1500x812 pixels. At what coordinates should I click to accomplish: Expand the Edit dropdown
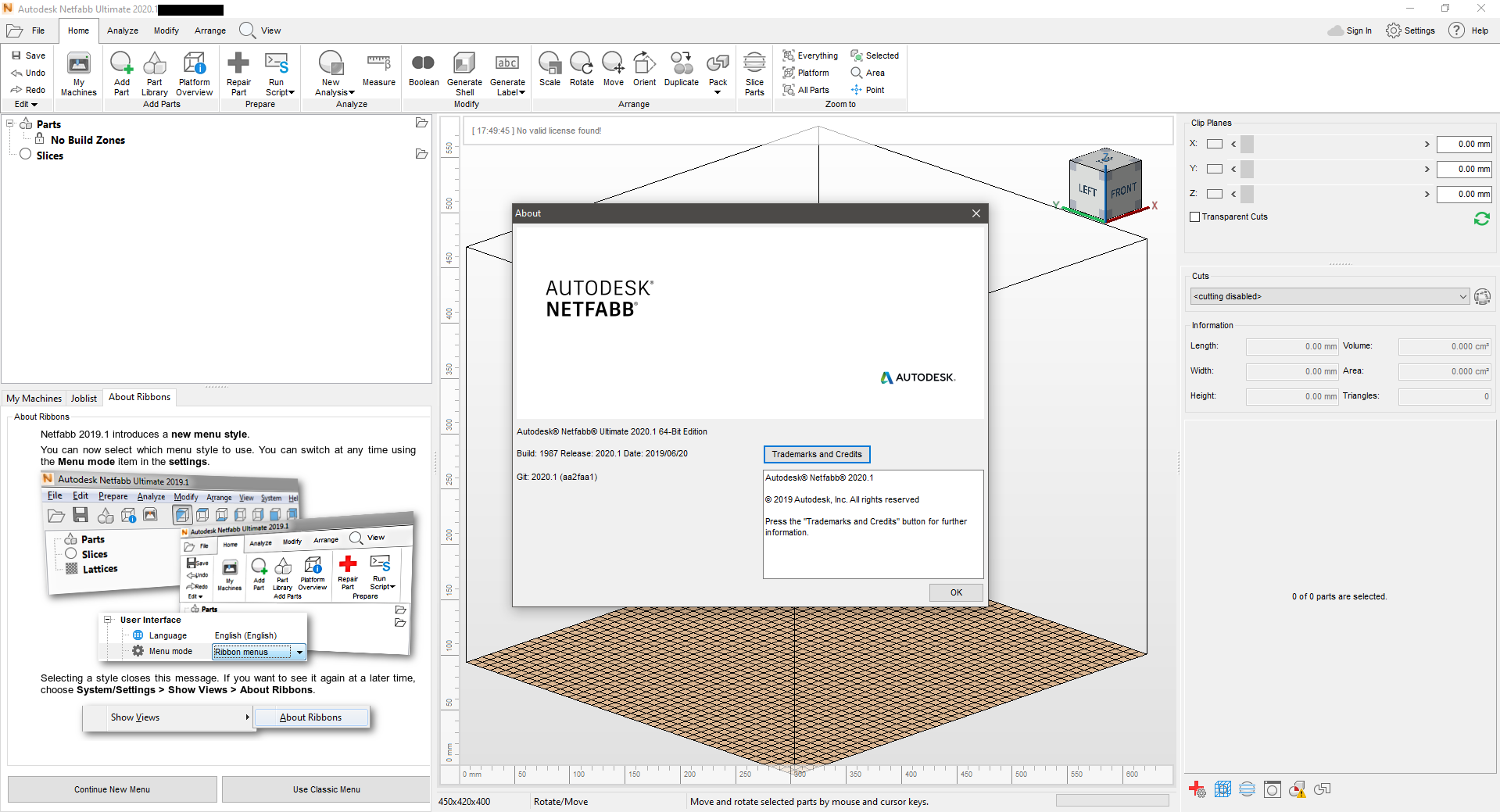coord(26,104)
